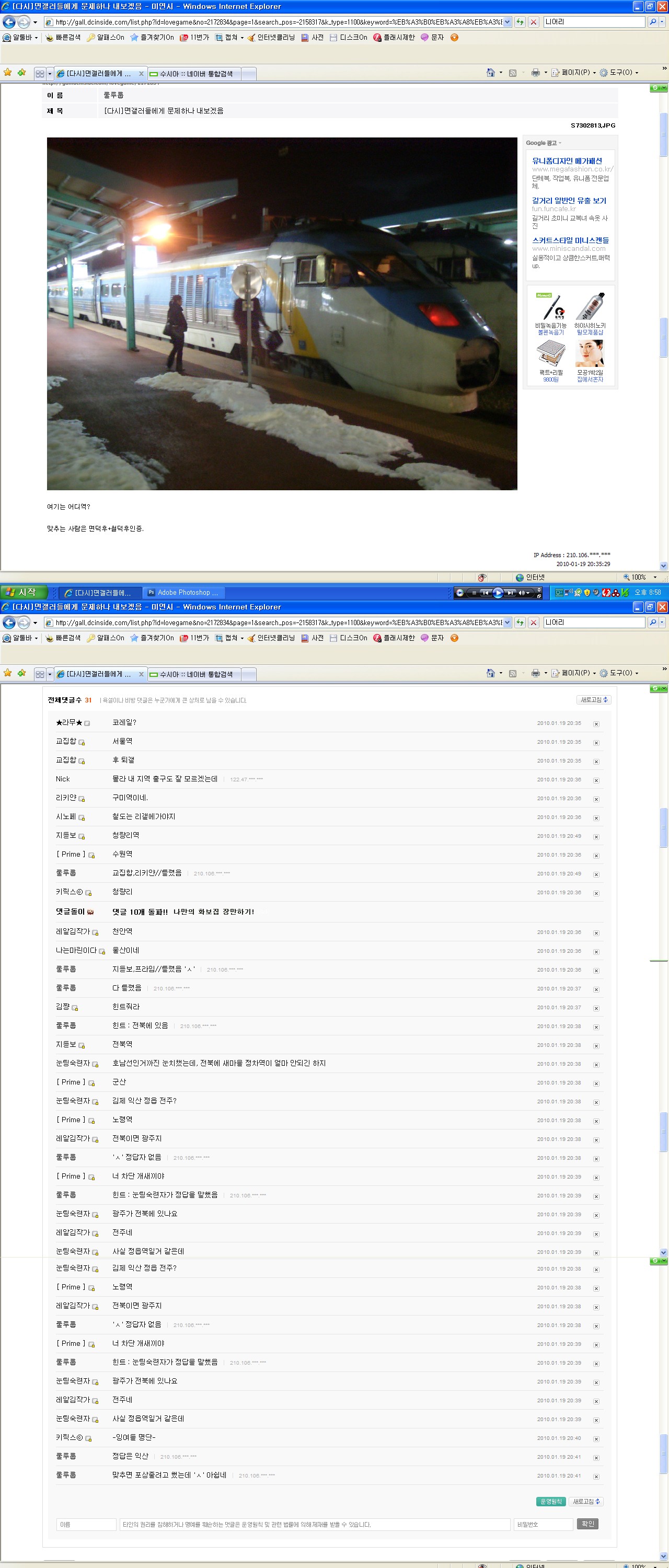This screenshot has height=1568, width=669.
Task: Click the 비밀번호 password field
Action: coord(543,1524)
